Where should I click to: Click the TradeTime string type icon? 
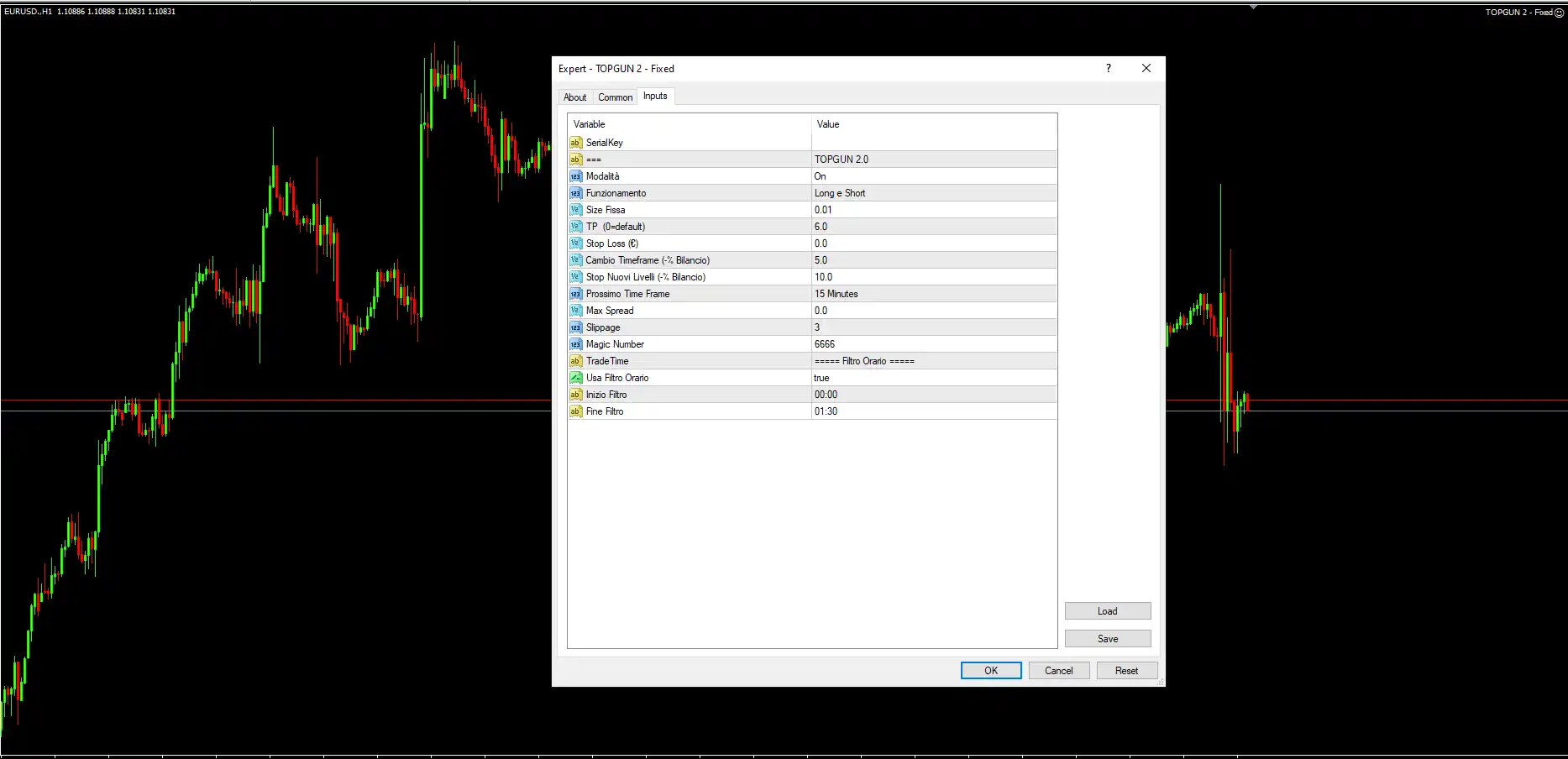coord(575,361)
